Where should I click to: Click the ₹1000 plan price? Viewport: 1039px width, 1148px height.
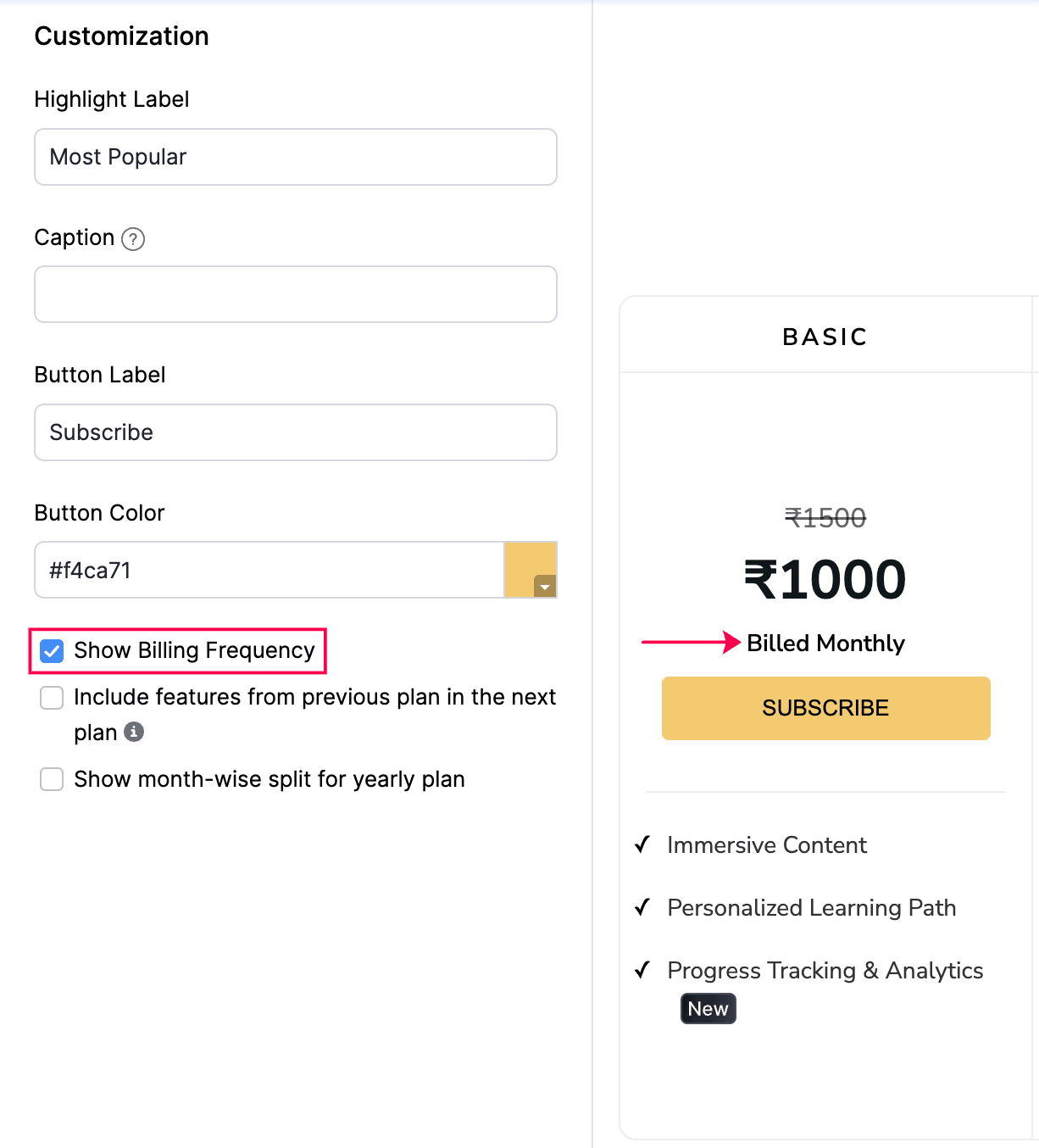(825, 580)
